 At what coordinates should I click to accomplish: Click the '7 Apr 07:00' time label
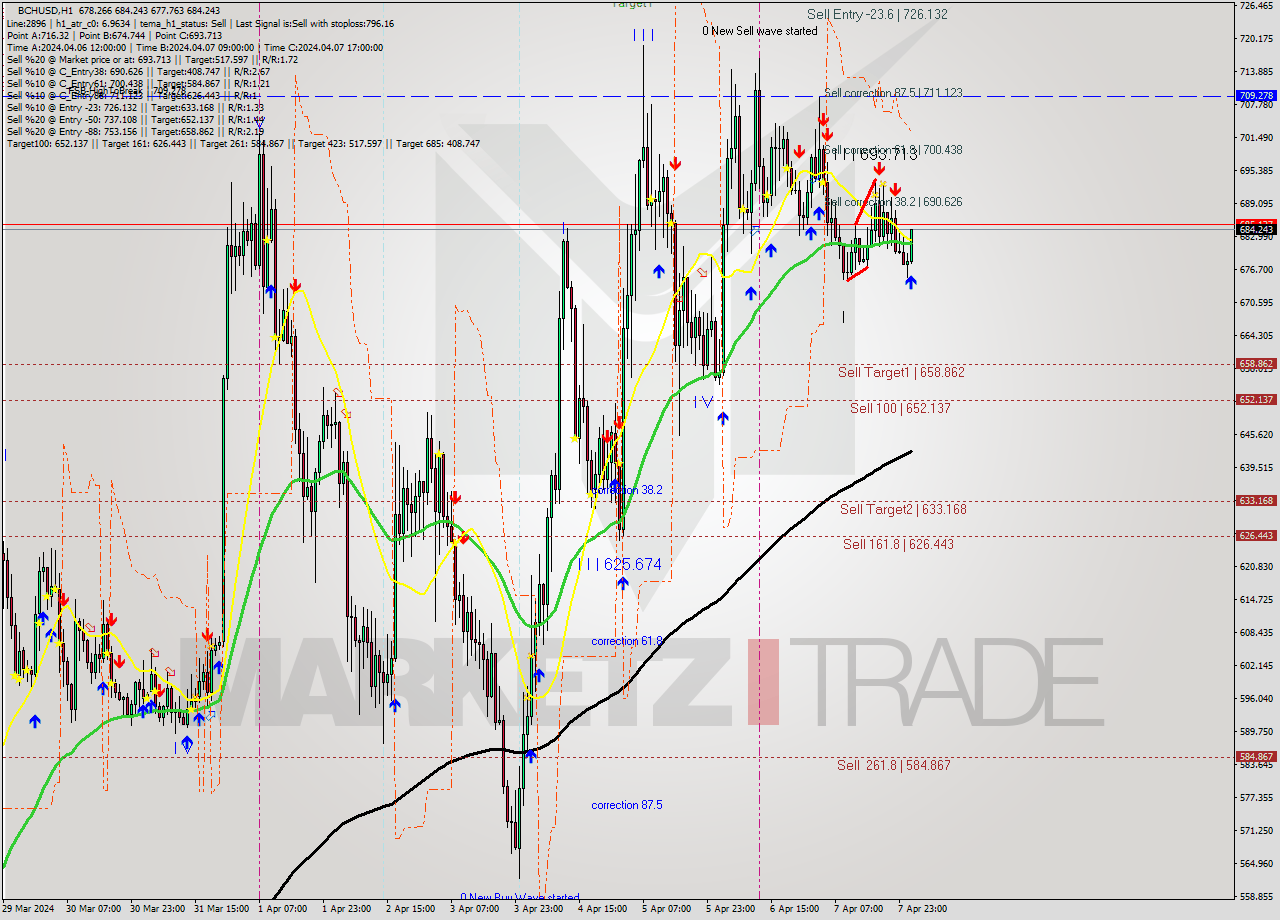(859, 909)
